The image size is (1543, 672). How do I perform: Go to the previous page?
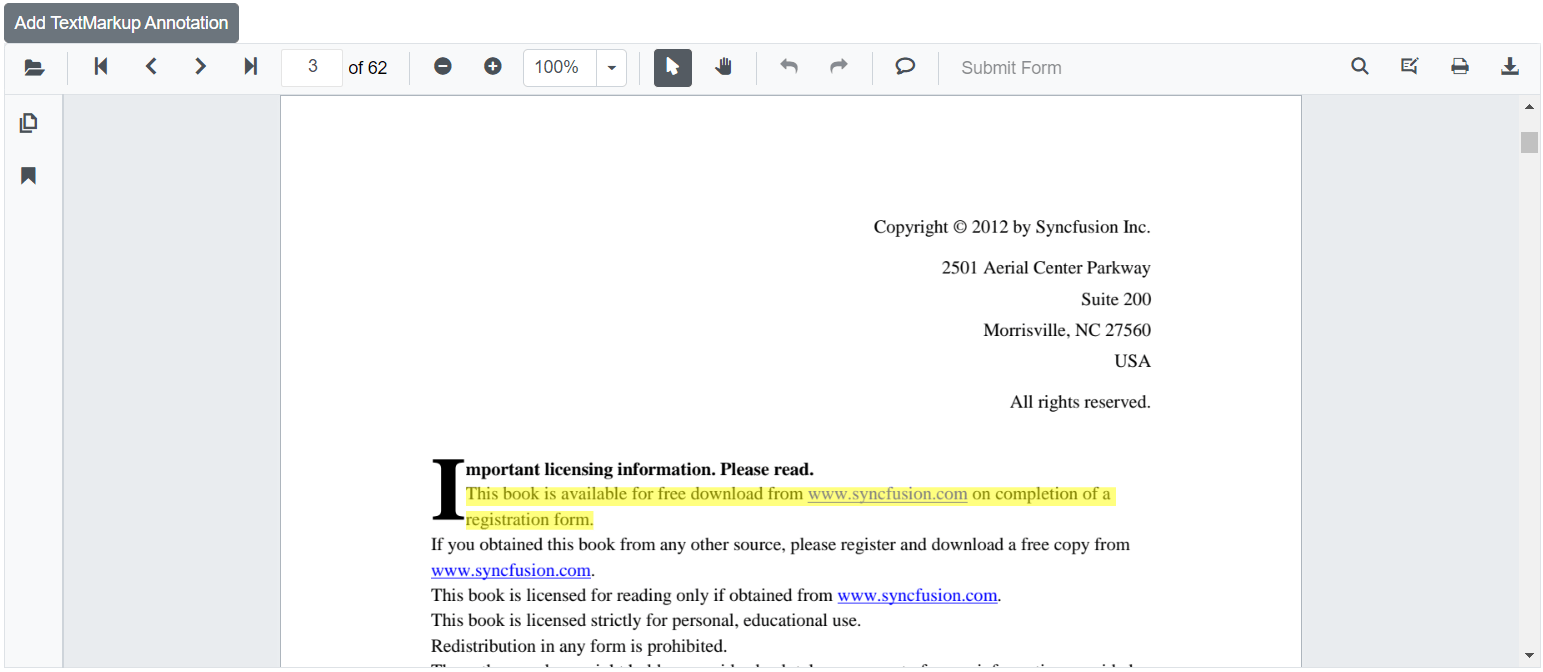(151, 67)
